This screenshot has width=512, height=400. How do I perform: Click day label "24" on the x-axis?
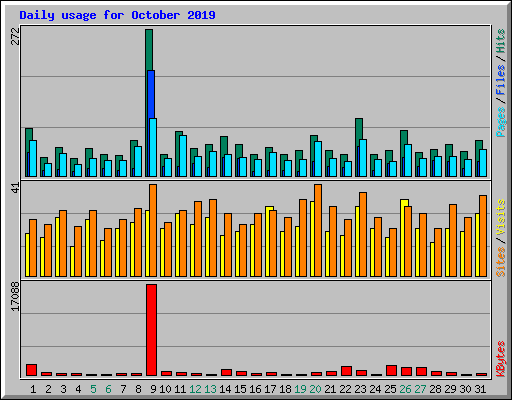click(375, 389)
